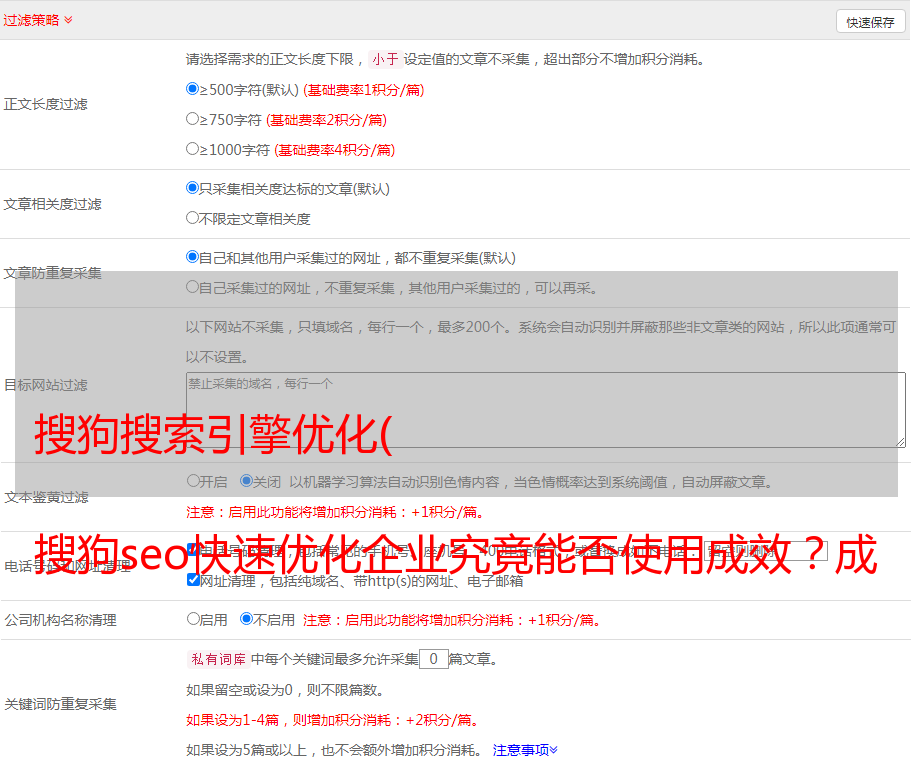
Task: Click the 私有词库 tag
Action: [219, 659]
